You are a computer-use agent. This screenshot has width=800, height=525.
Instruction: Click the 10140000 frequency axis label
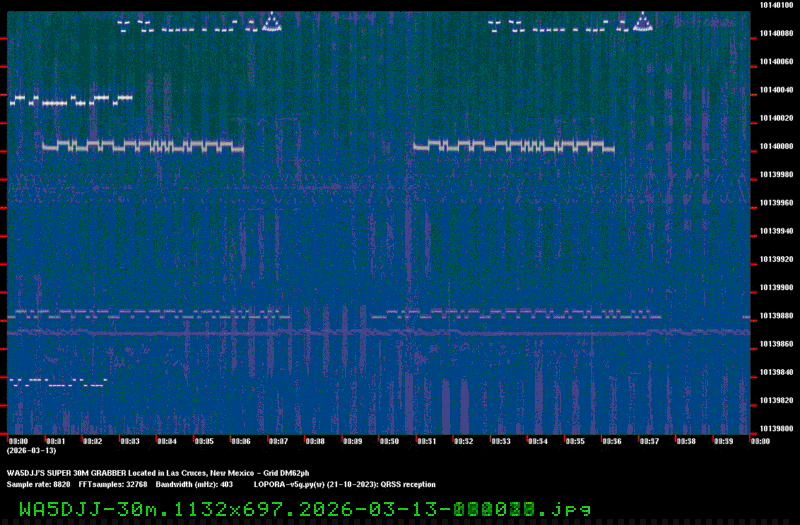pyautogui.click(x=776, y=146)
